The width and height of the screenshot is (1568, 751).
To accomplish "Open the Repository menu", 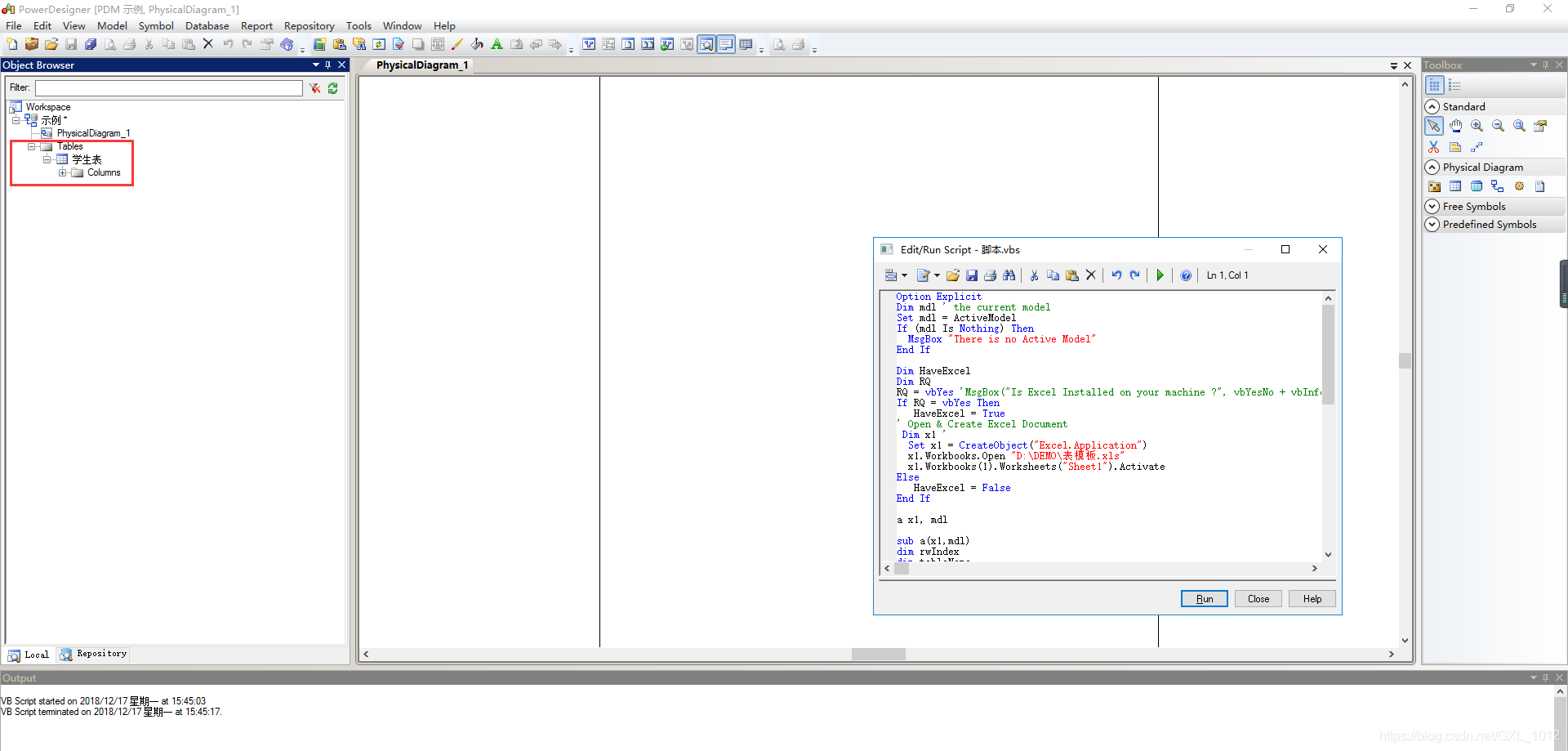I will click(310, 26).
